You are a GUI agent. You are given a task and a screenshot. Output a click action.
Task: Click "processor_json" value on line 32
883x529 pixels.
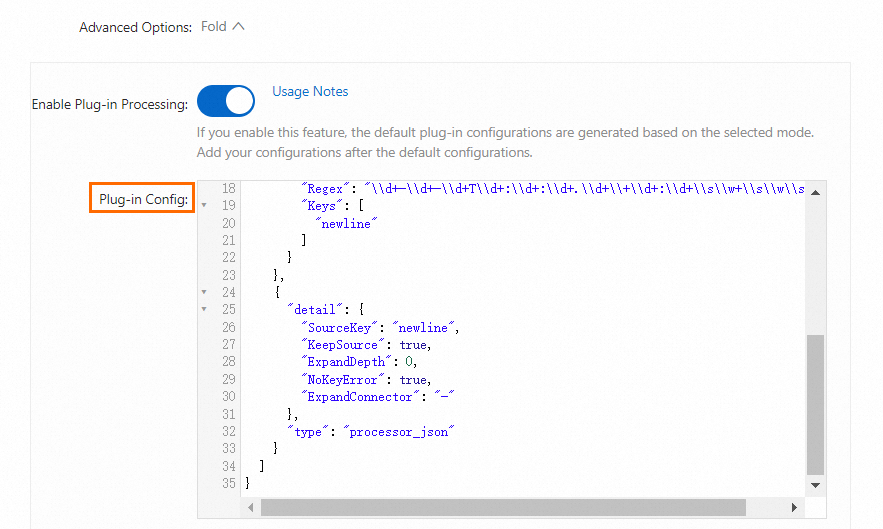399,432
